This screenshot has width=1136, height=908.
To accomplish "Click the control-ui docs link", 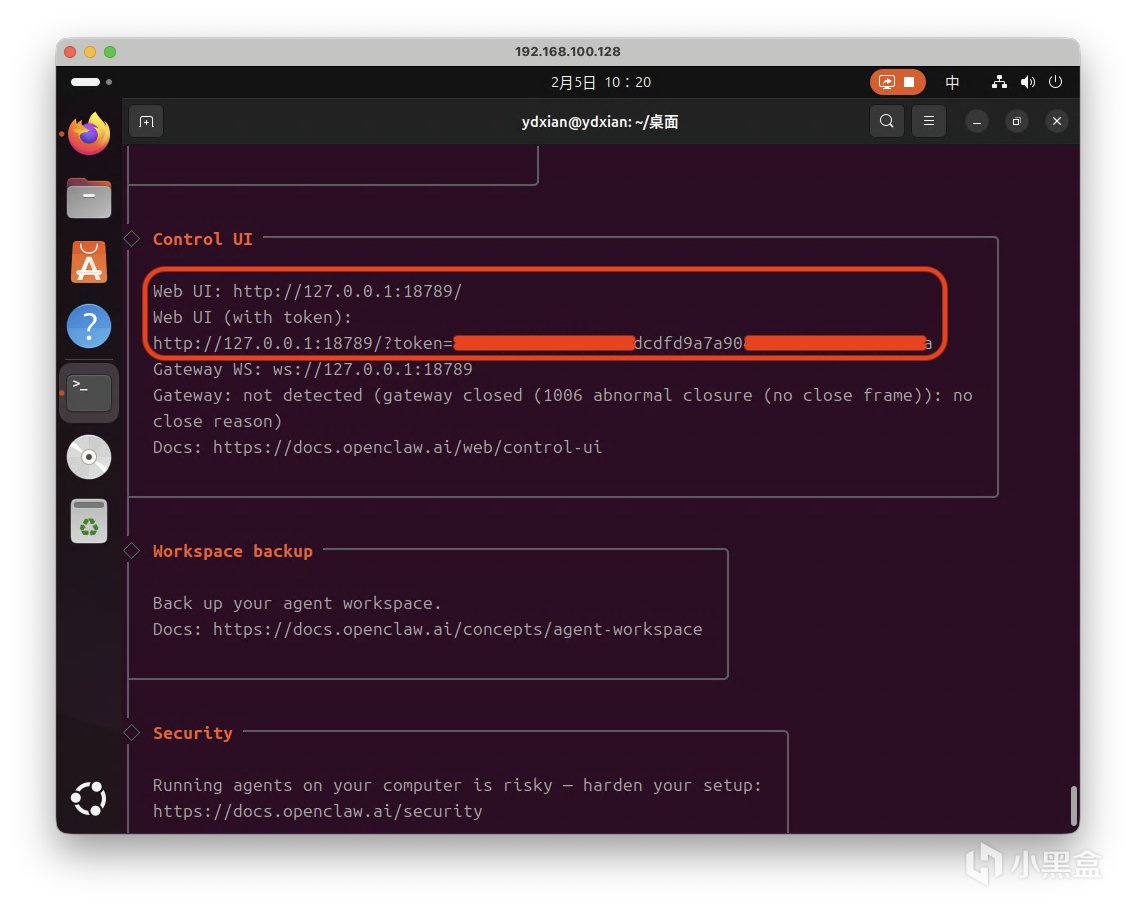I will pyautogui.click(x=407, y=447).
